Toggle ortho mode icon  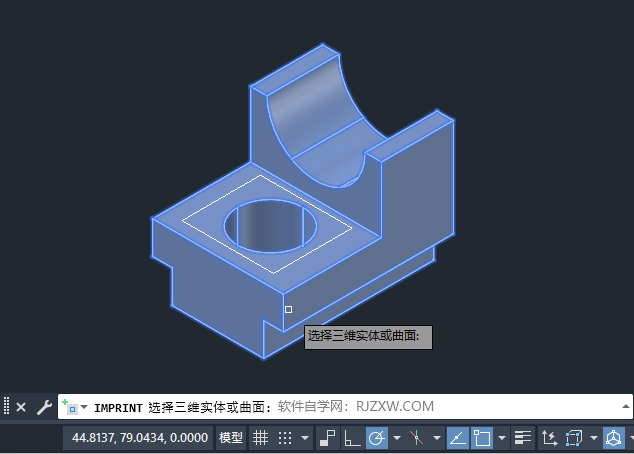pos(352,438)
